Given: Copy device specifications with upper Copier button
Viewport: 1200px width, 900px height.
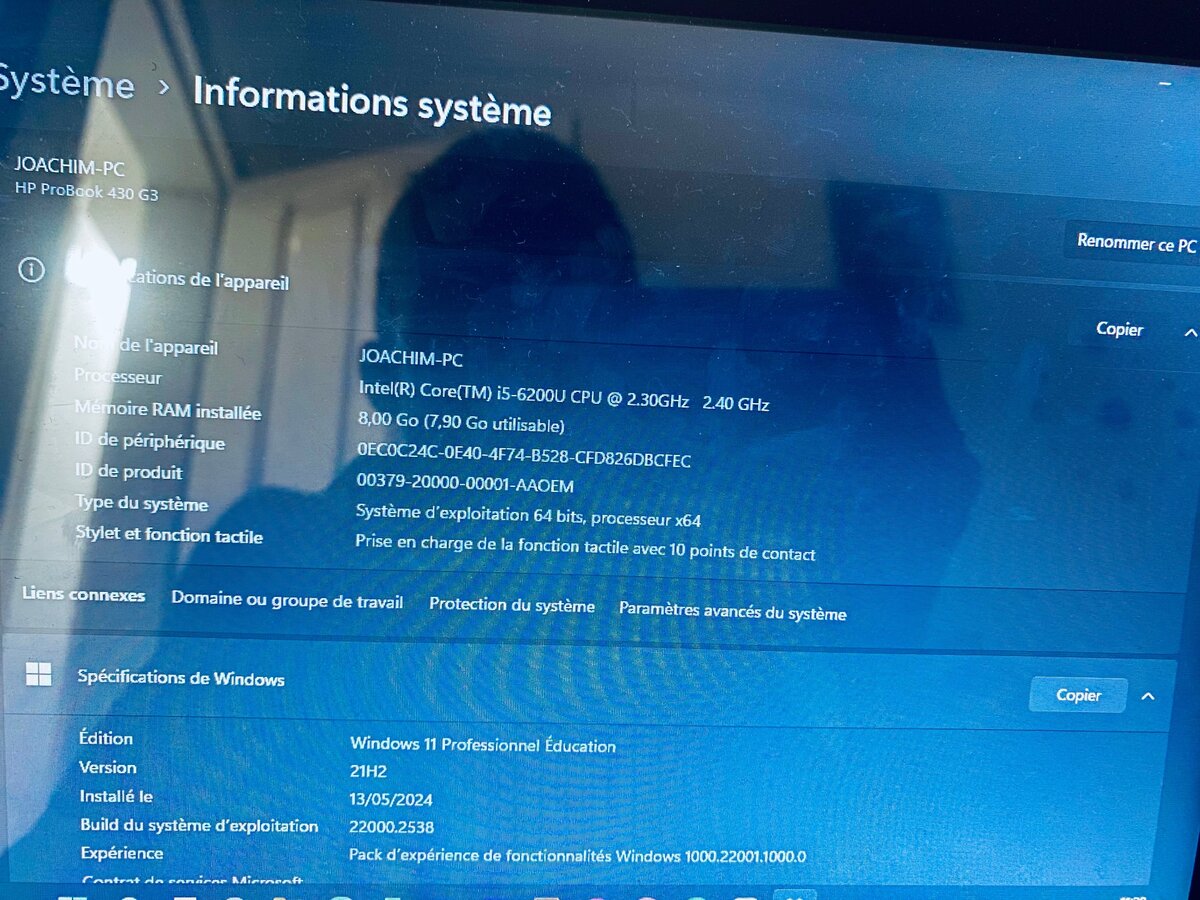Looking at the screenshot, I should [1119, 329].
